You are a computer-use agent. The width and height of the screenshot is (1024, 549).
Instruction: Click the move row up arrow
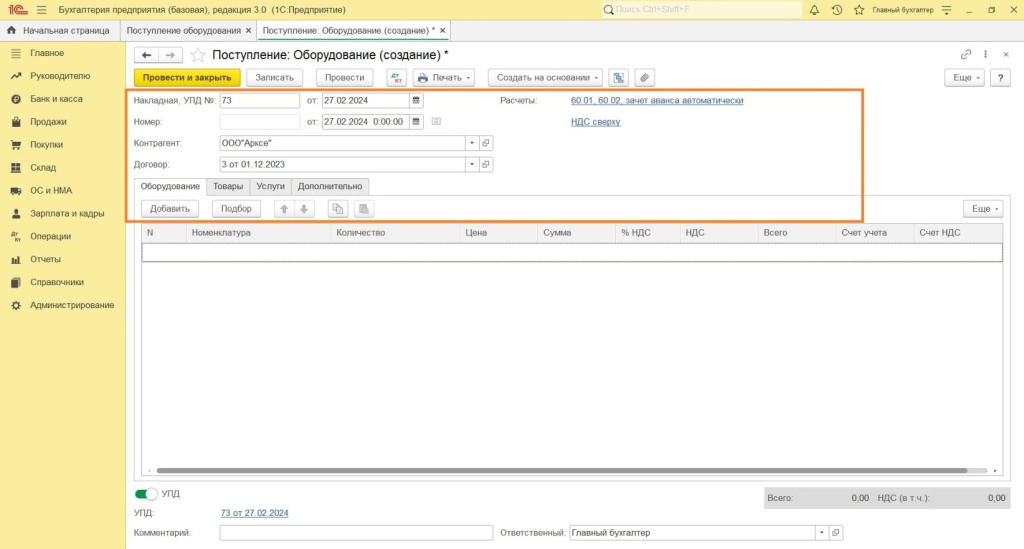click(x=283, y=209)
